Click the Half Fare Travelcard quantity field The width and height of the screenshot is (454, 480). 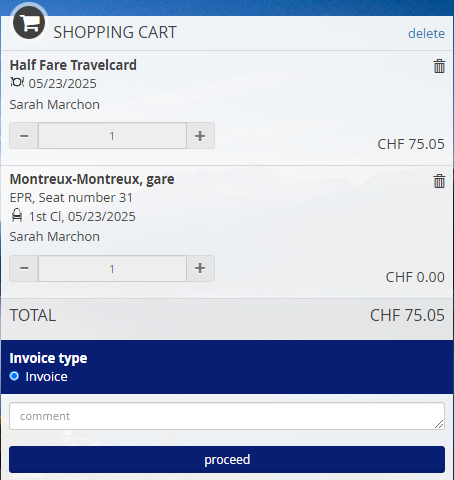(112, 136)
